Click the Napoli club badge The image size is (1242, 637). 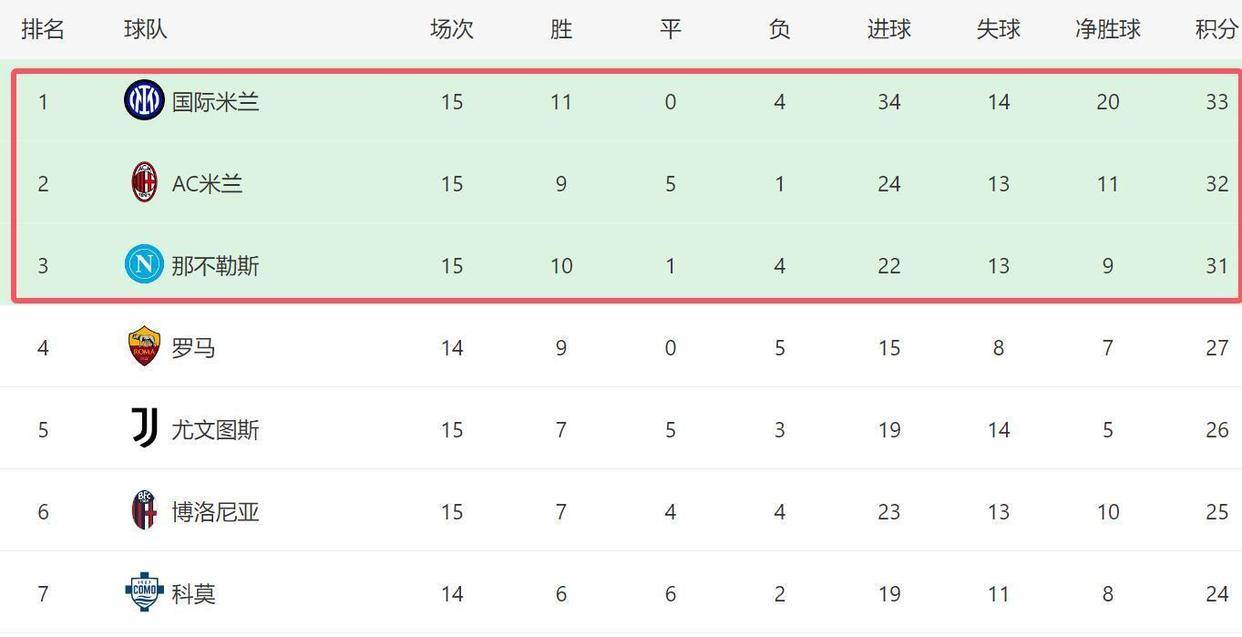pos(144,265)
